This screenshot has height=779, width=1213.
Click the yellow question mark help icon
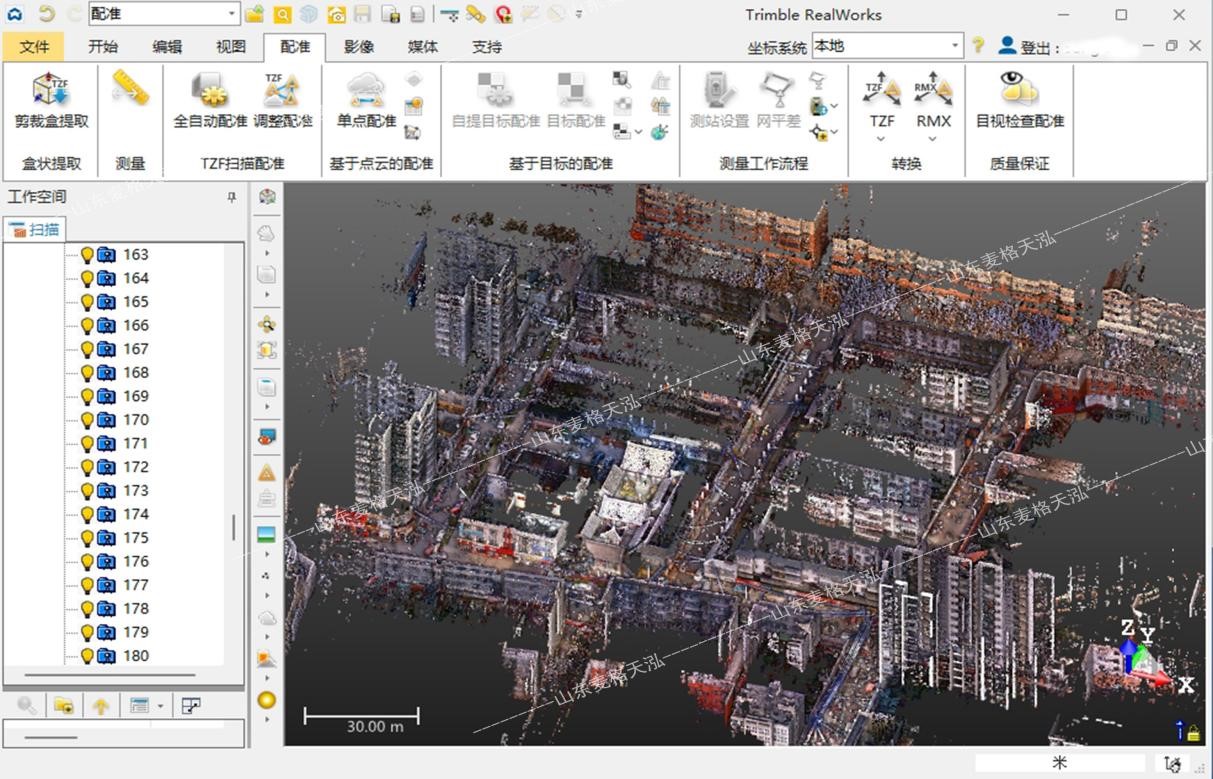click(x=978, y=46)
